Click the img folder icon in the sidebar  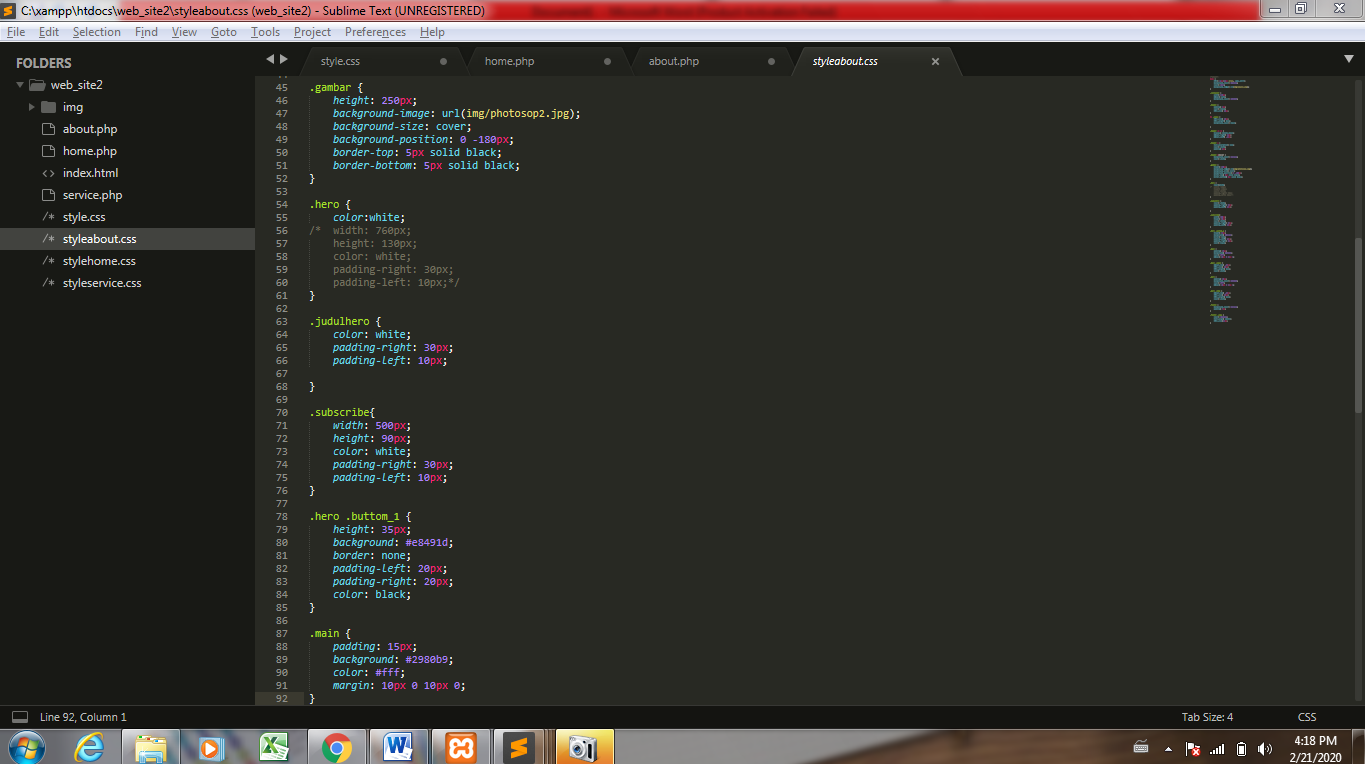click(x=49, y=106)
